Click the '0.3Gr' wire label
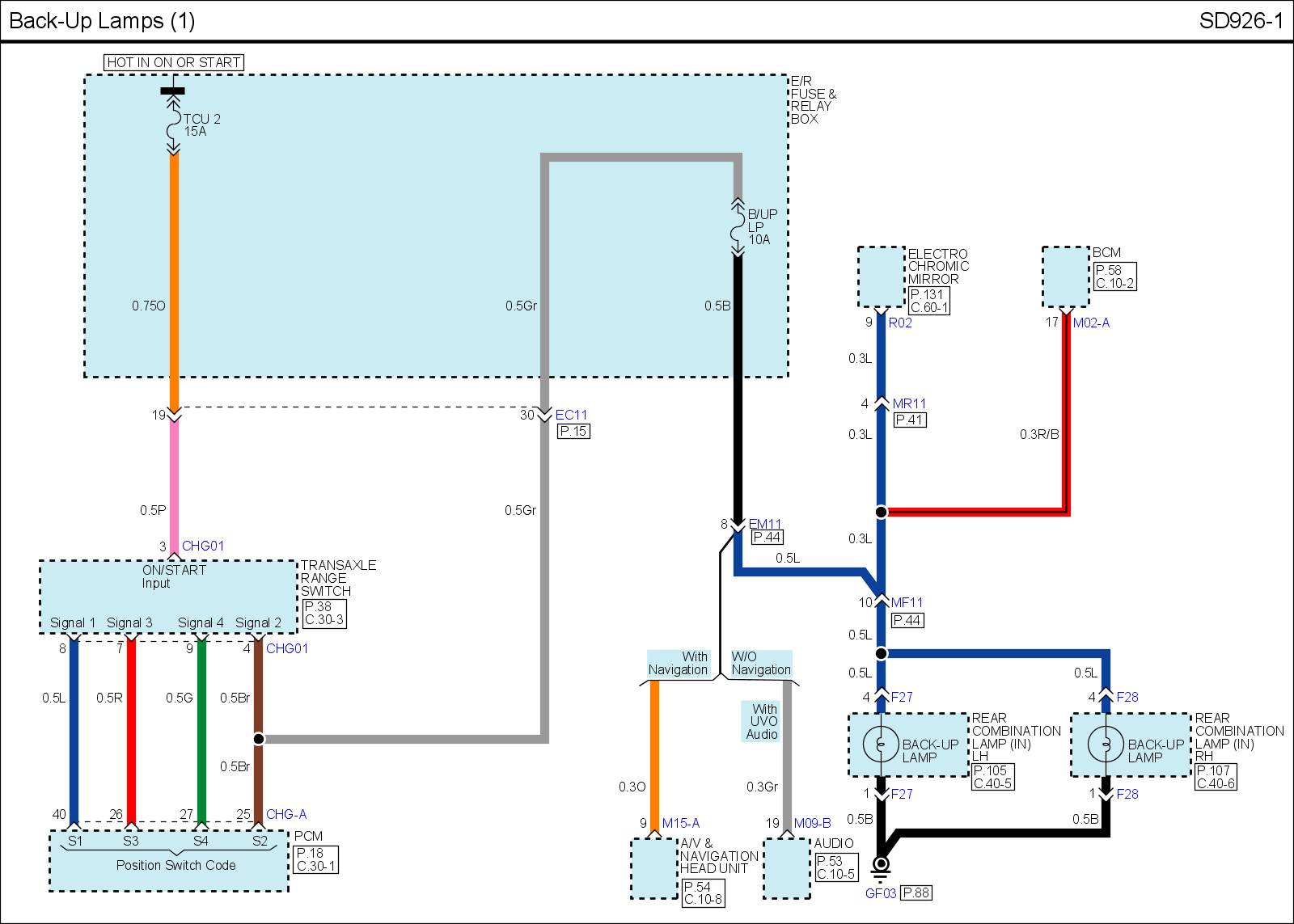Viewport: 1294px width, 924px height. 762,787
